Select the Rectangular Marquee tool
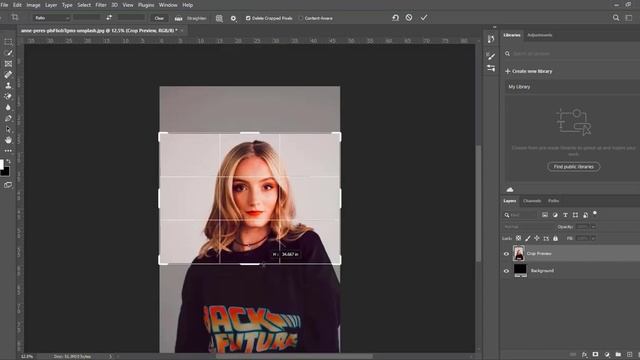The width and height of the screenshot is (640, 360). (x=8, y=42)
